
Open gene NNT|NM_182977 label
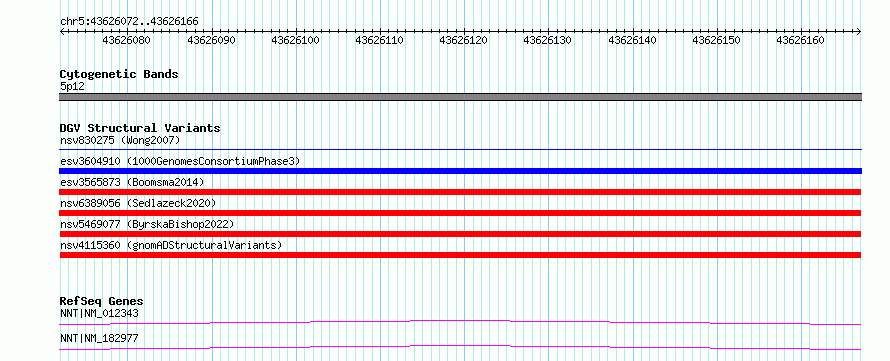(x=99, y=339)
